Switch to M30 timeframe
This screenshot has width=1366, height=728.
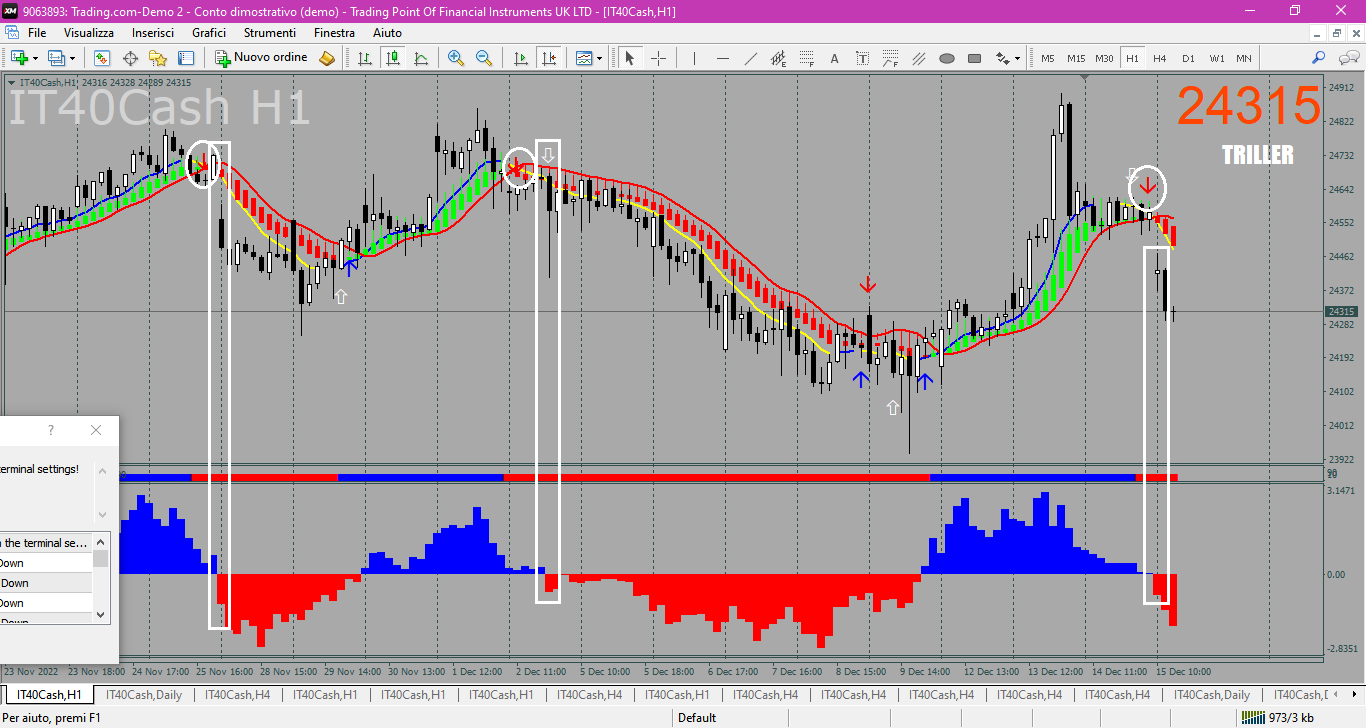tap(1104, 58)
